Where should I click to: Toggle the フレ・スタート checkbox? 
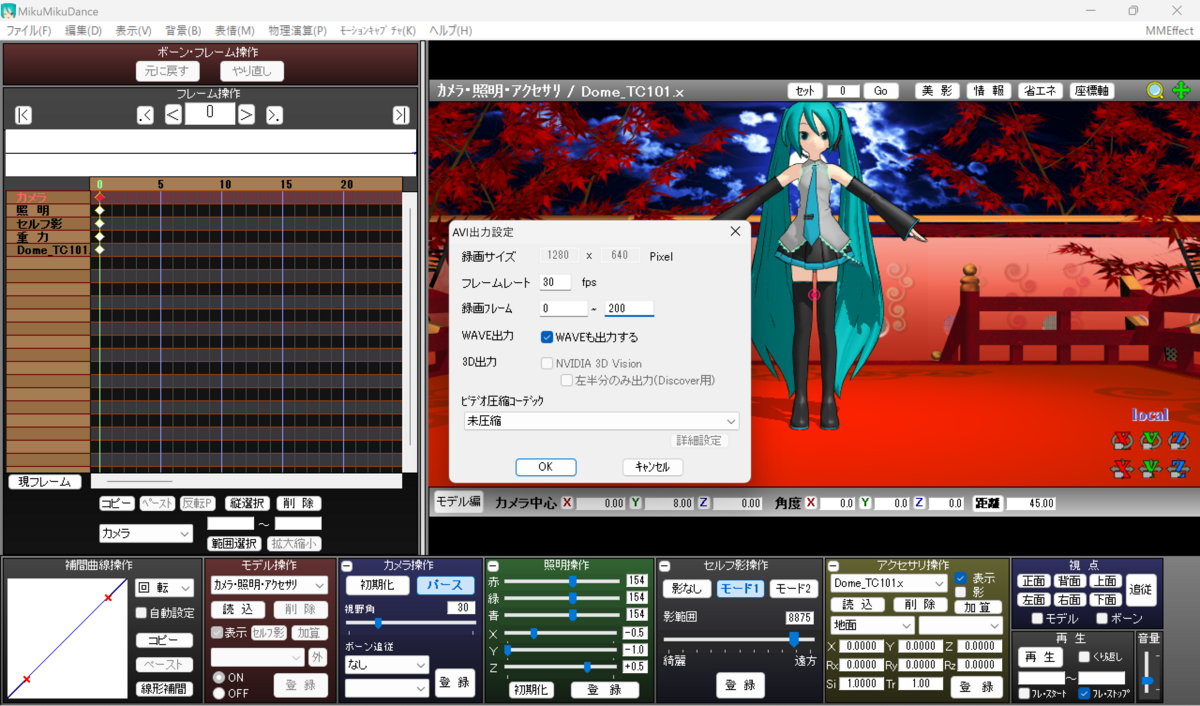pyautogui.click(x=1024, y=693)
